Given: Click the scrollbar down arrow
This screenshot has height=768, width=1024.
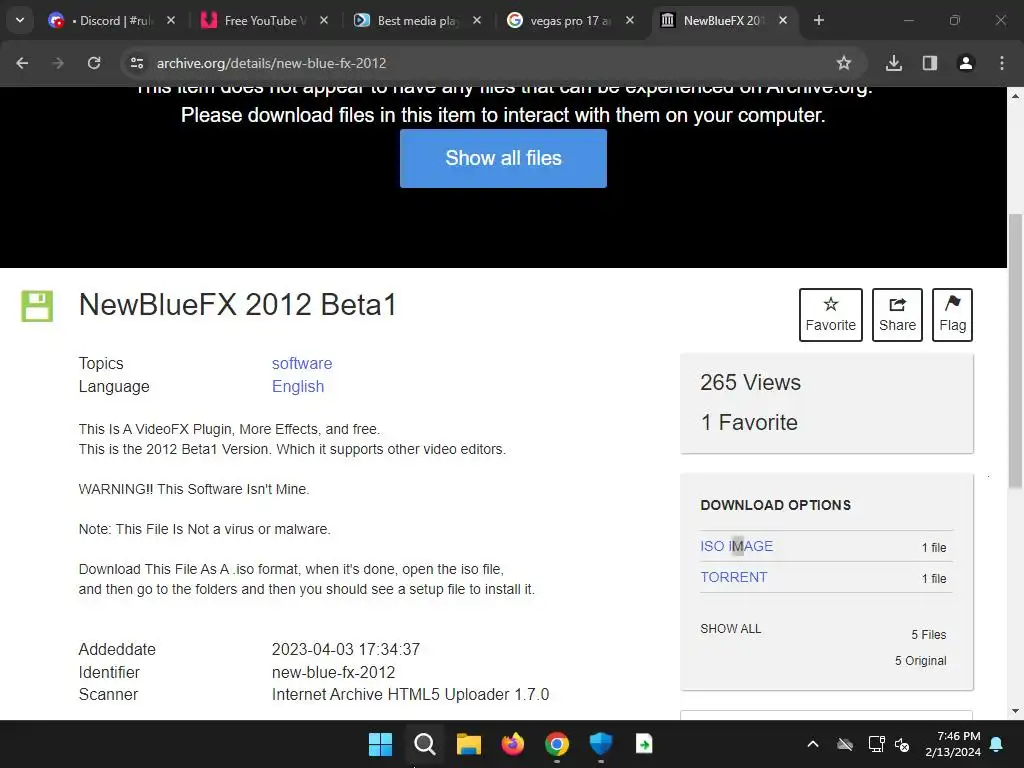Looking at the screenshot, I should pyautogui.click(x=1015, y=711).
